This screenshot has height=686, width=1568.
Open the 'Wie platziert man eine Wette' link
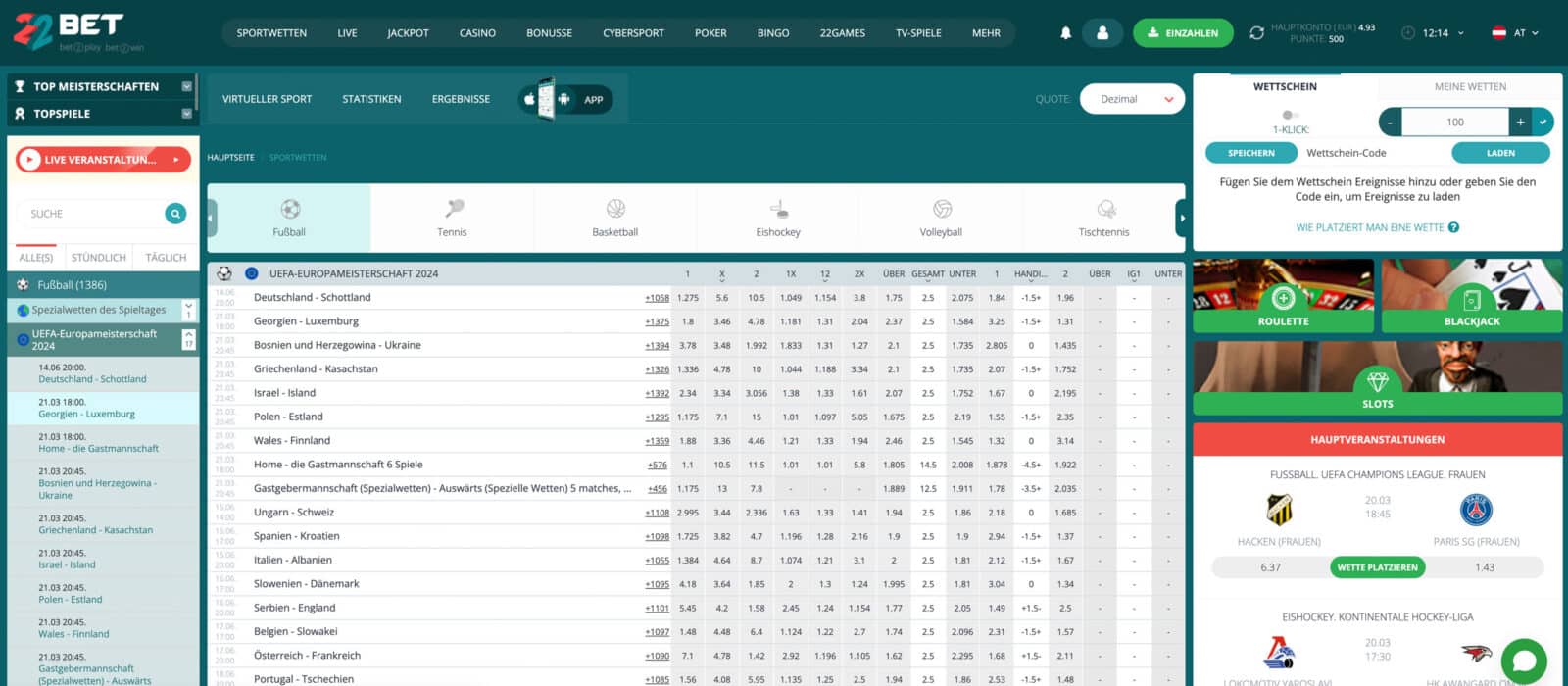pos(1369,227)
